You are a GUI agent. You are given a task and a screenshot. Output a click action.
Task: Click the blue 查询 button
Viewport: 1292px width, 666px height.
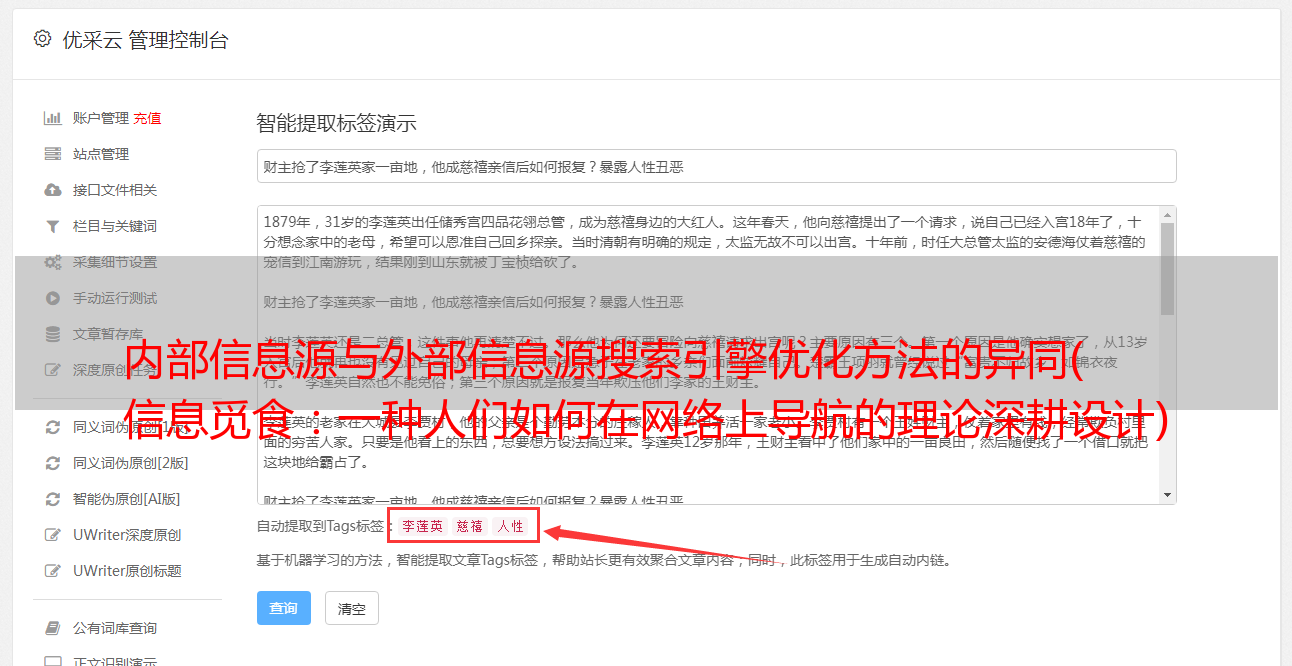284,608
